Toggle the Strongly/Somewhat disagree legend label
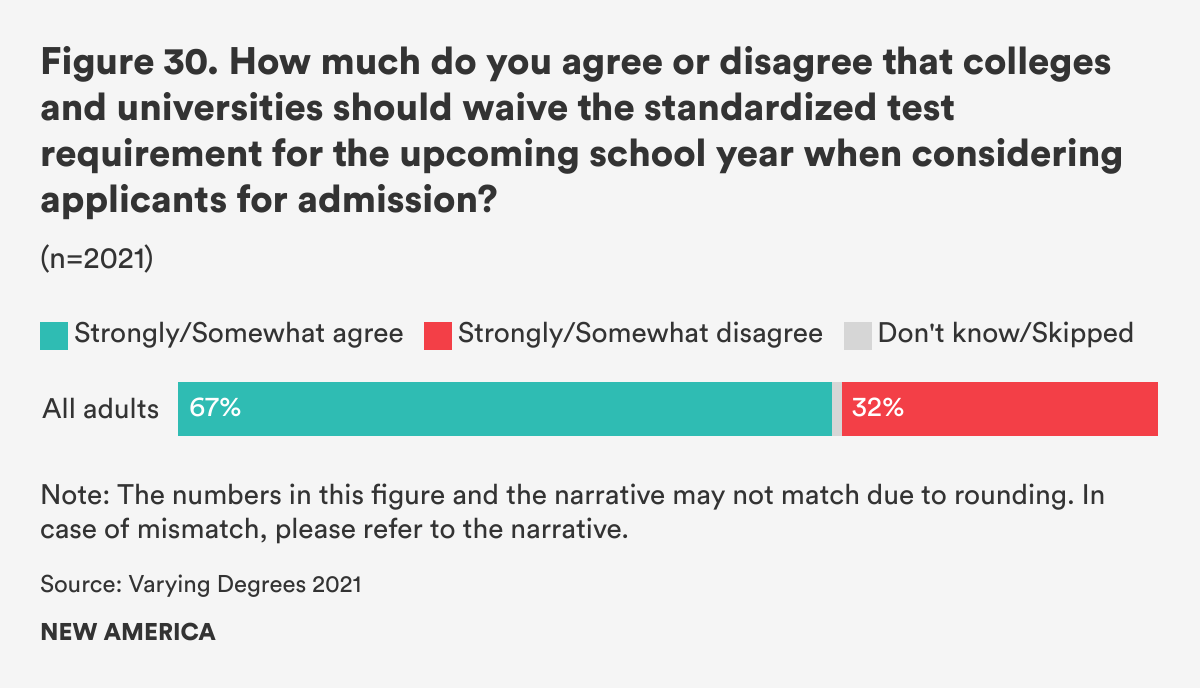The image size is (1200, 688). coord(640,334)
